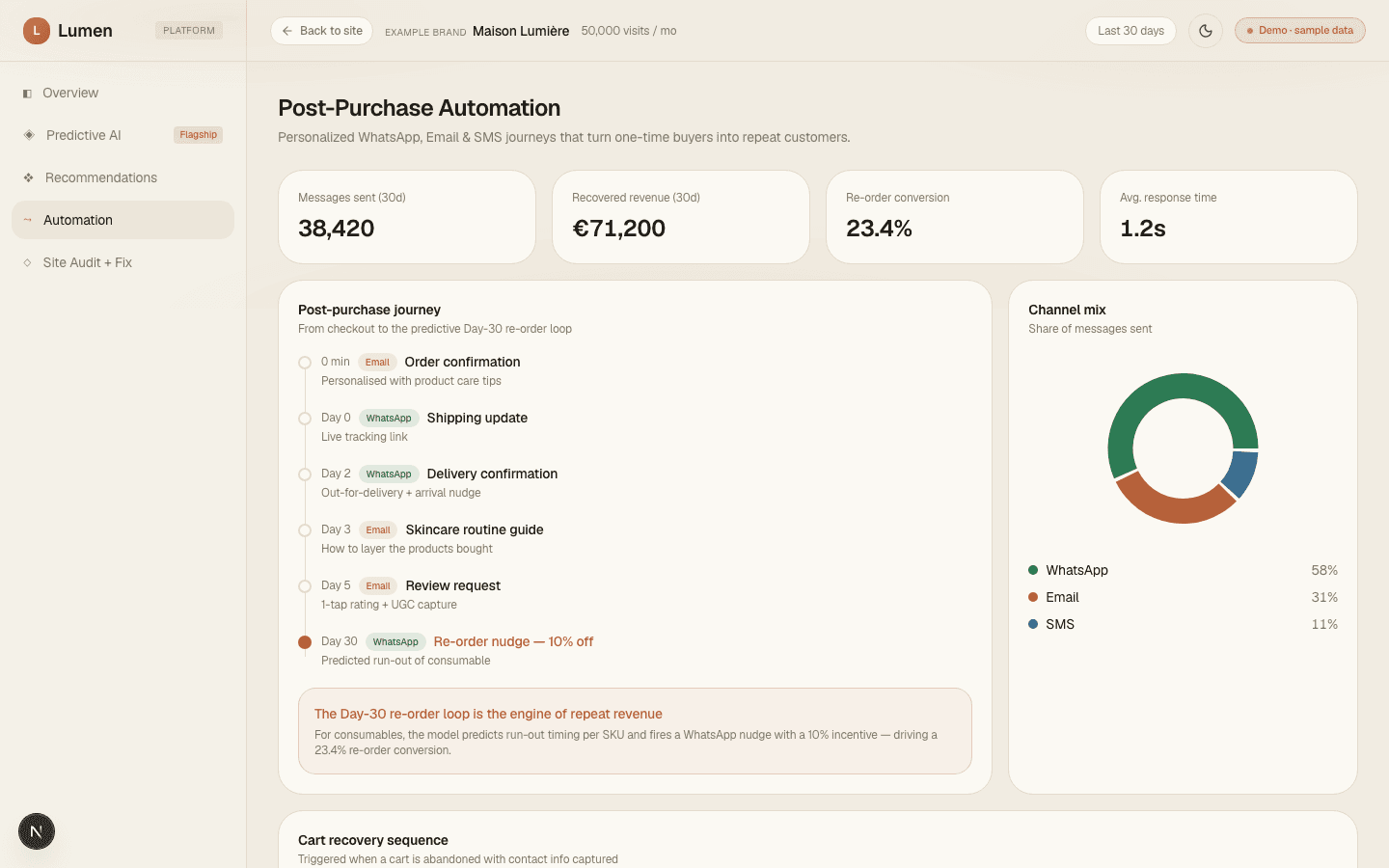
Task: Click Email tag on Skincare routine guide
Action: click(x=378, y=530)
